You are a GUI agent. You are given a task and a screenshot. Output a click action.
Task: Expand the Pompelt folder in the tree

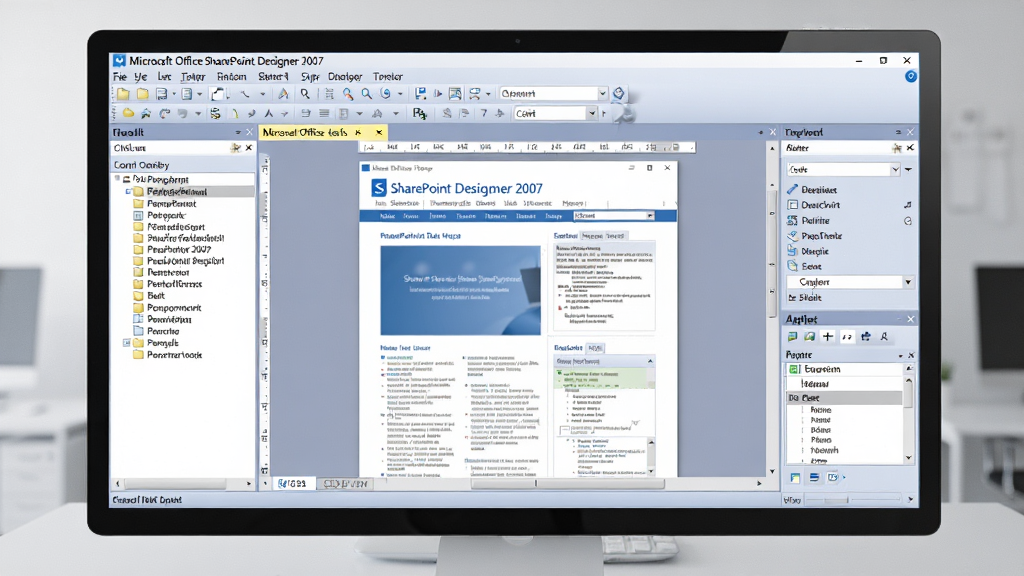click(x=127, y=342)
